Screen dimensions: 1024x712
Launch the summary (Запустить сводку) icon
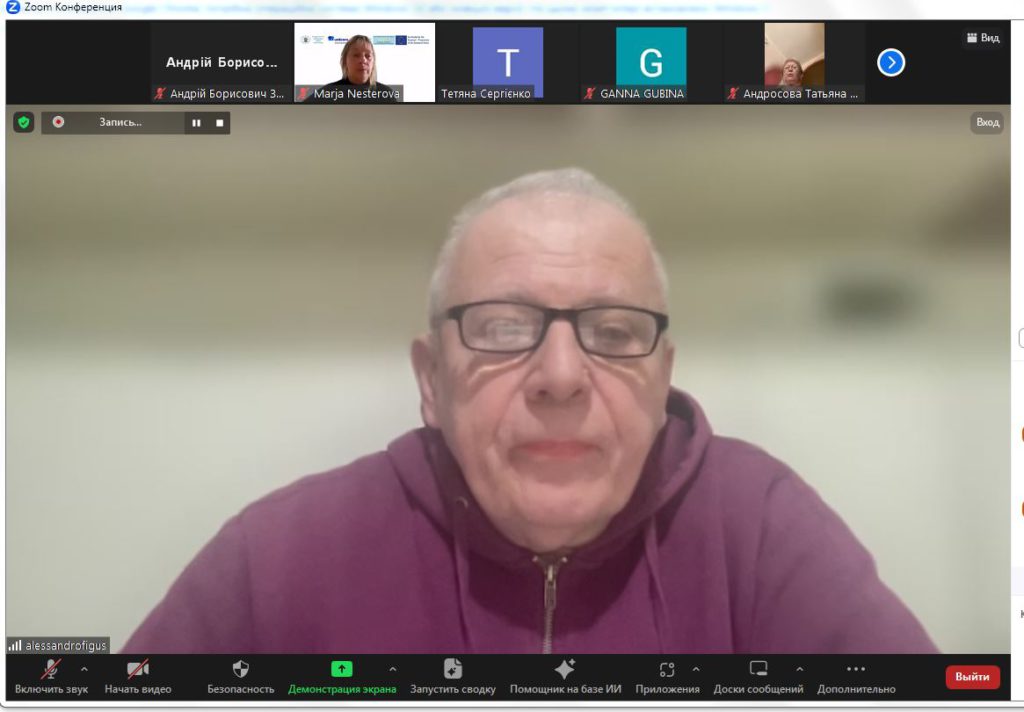point(452,670)
